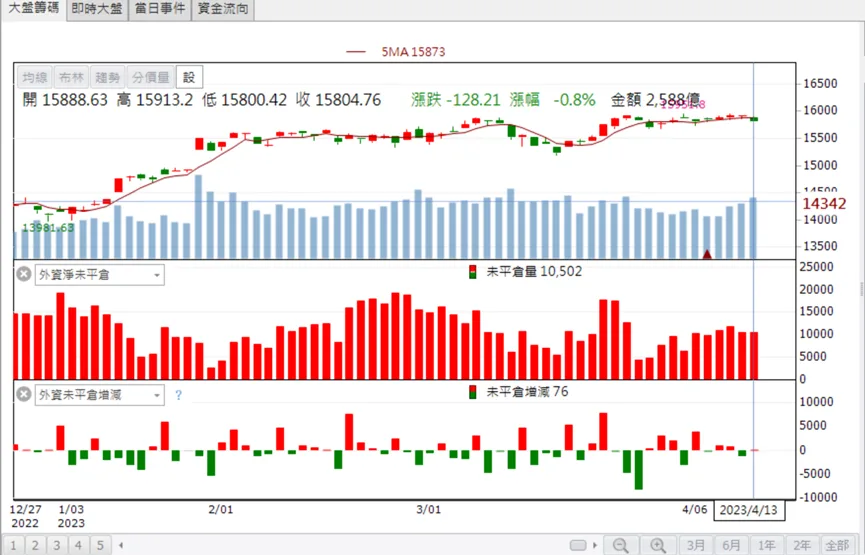Toggle the 趨勢 trend overlay
The height and width of the screenshot is (555, 865).
pos(108,77)
